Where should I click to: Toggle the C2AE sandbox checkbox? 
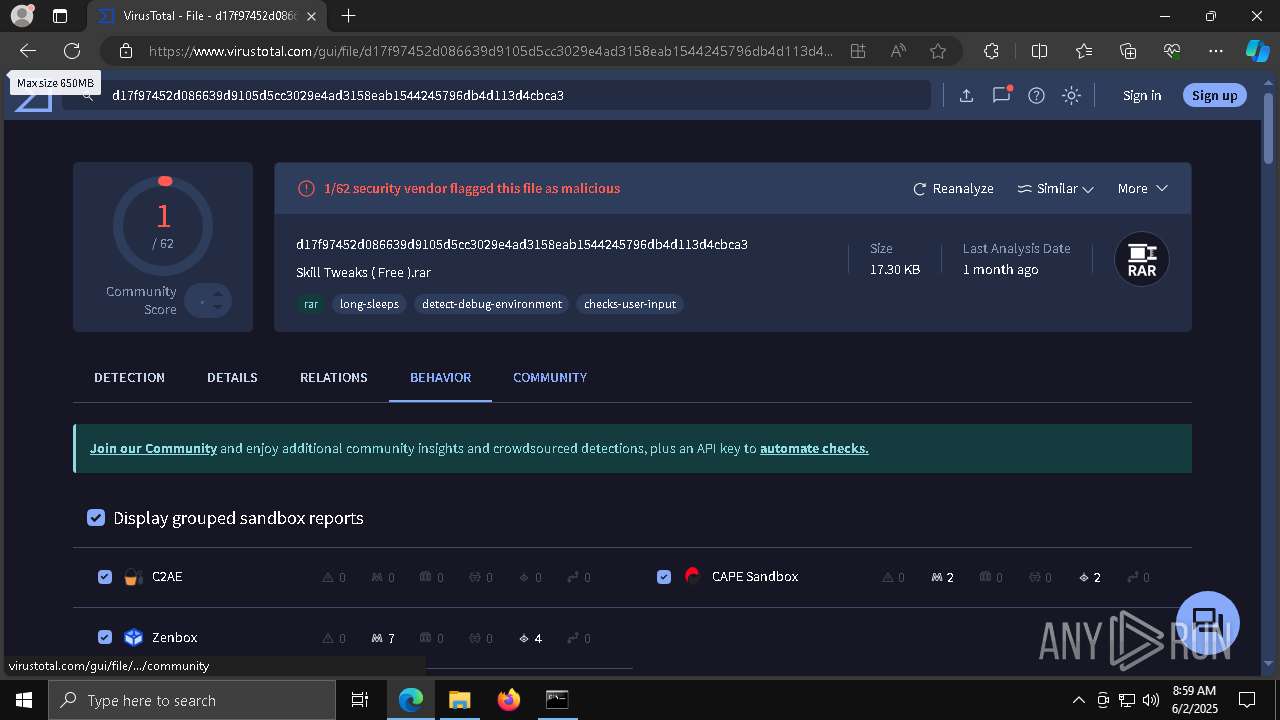[x=105, y=577]
